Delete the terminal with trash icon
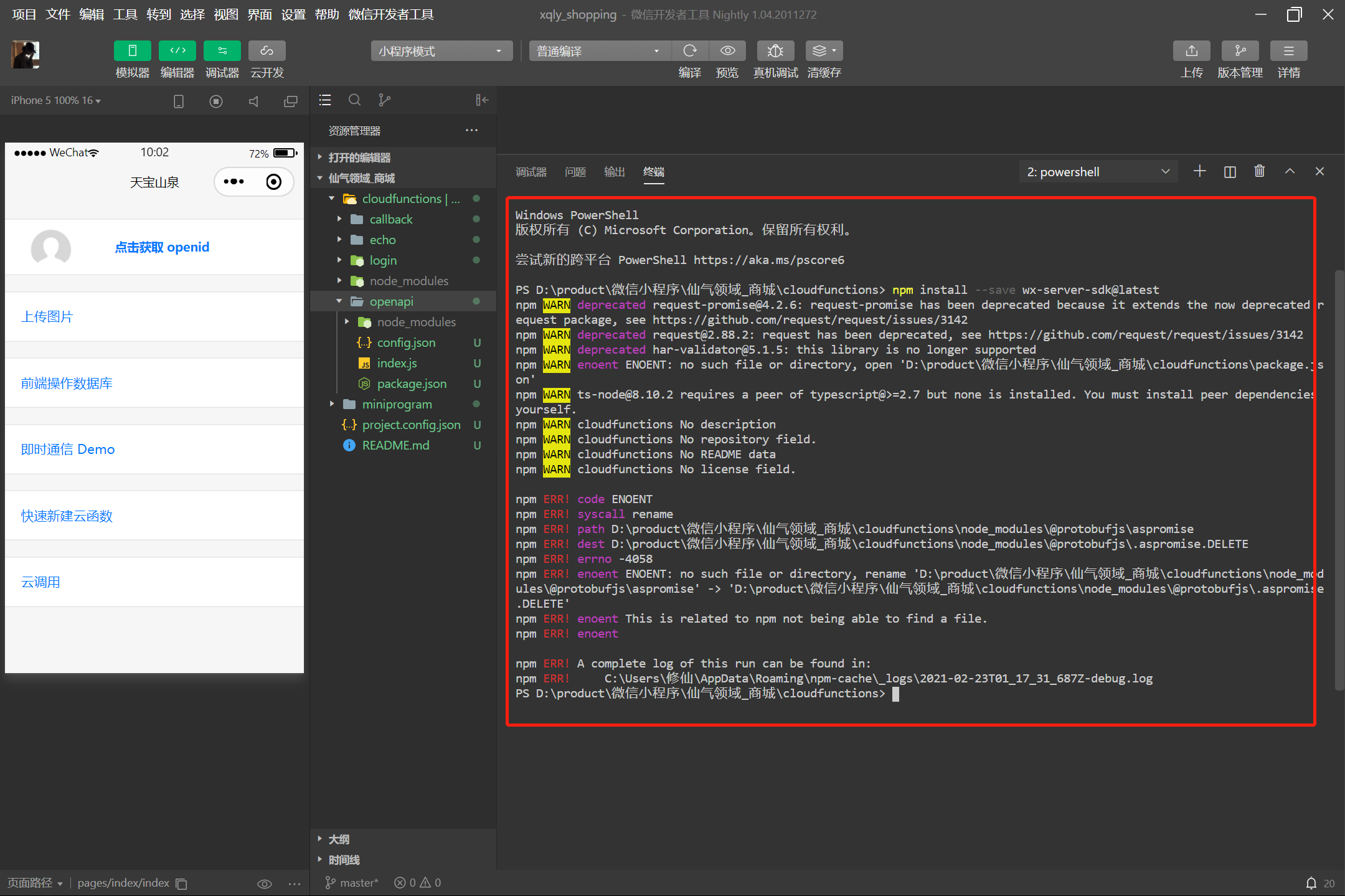 [x=1260, y=171]
